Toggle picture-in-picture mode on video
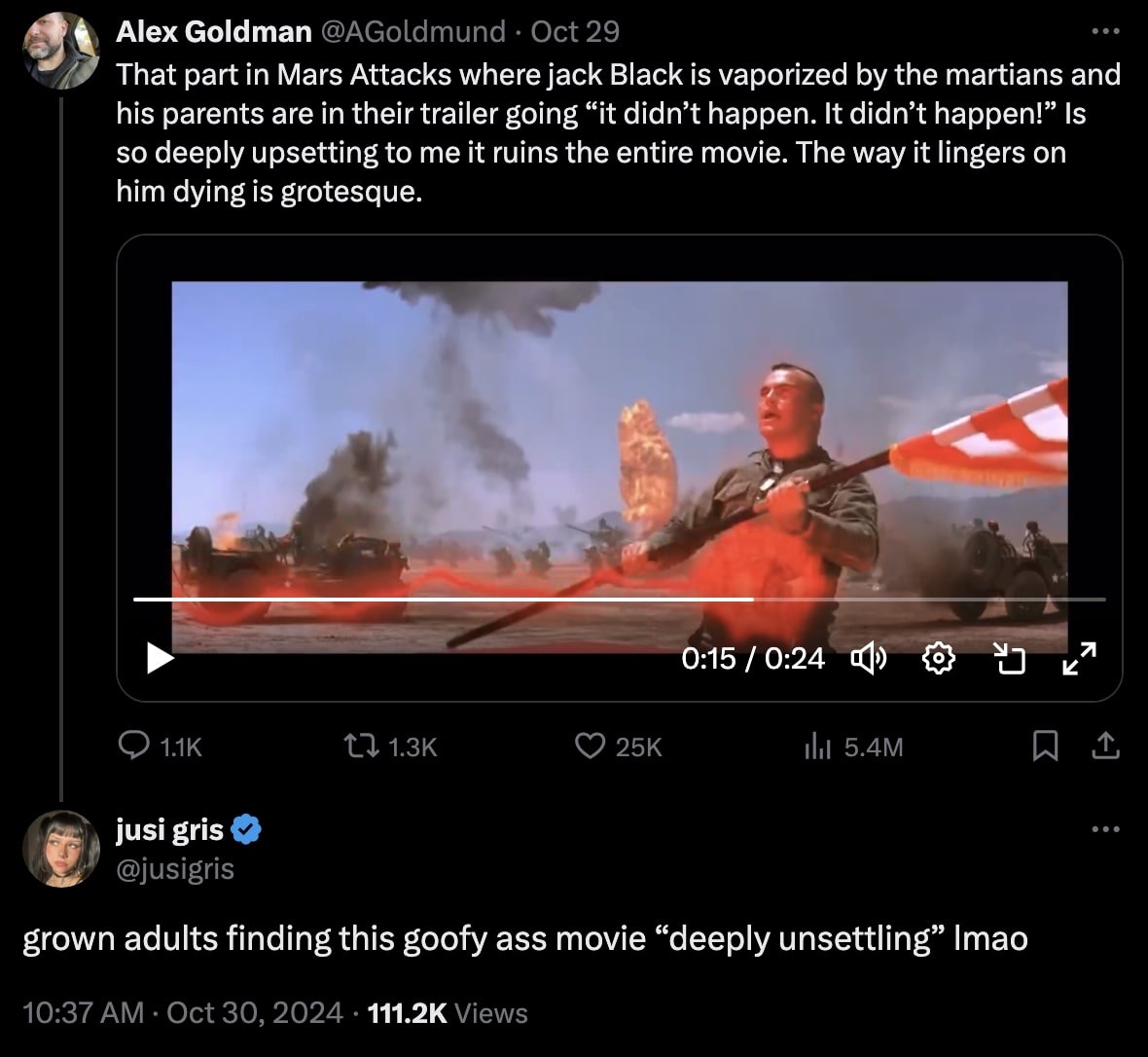The width and height of the screenshot is (1148, 1057). pos(1010,660)
